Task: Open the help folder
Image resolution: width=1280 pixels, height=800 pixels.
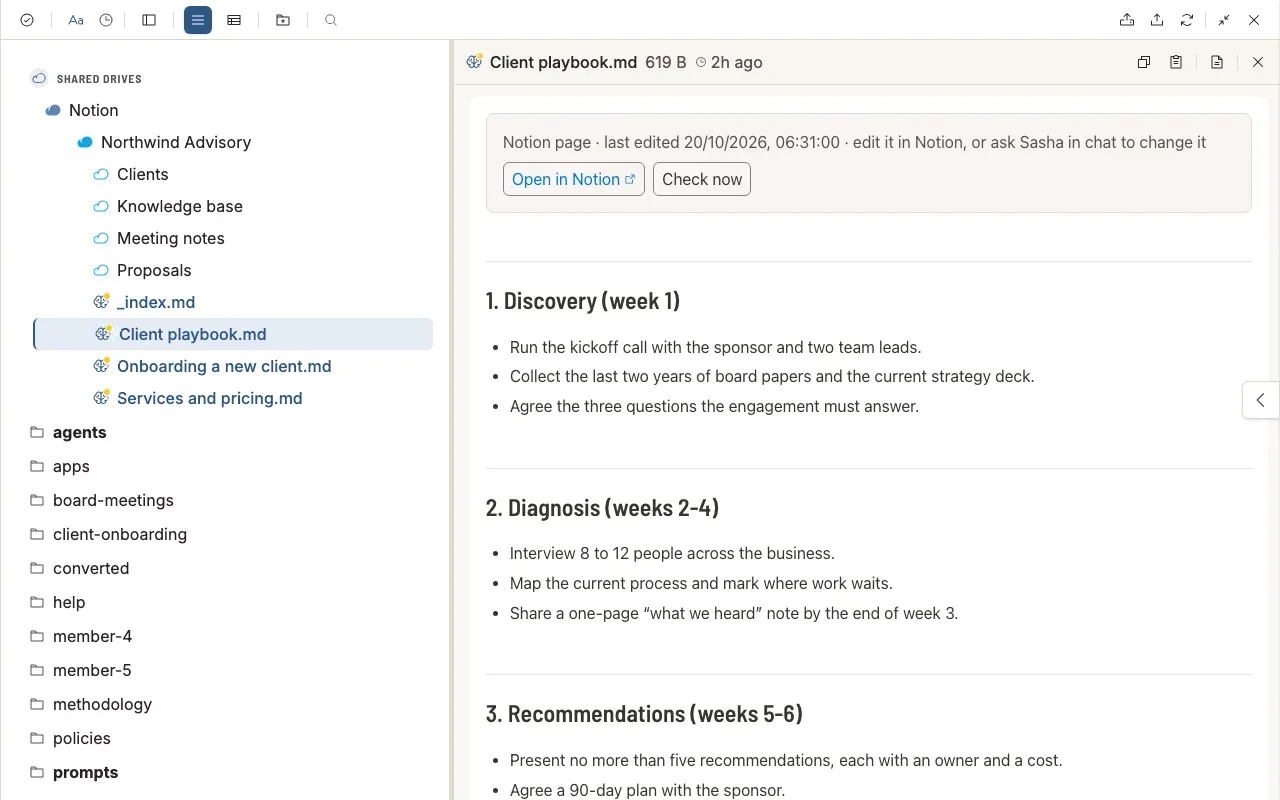Action: [x=69, y=602]
